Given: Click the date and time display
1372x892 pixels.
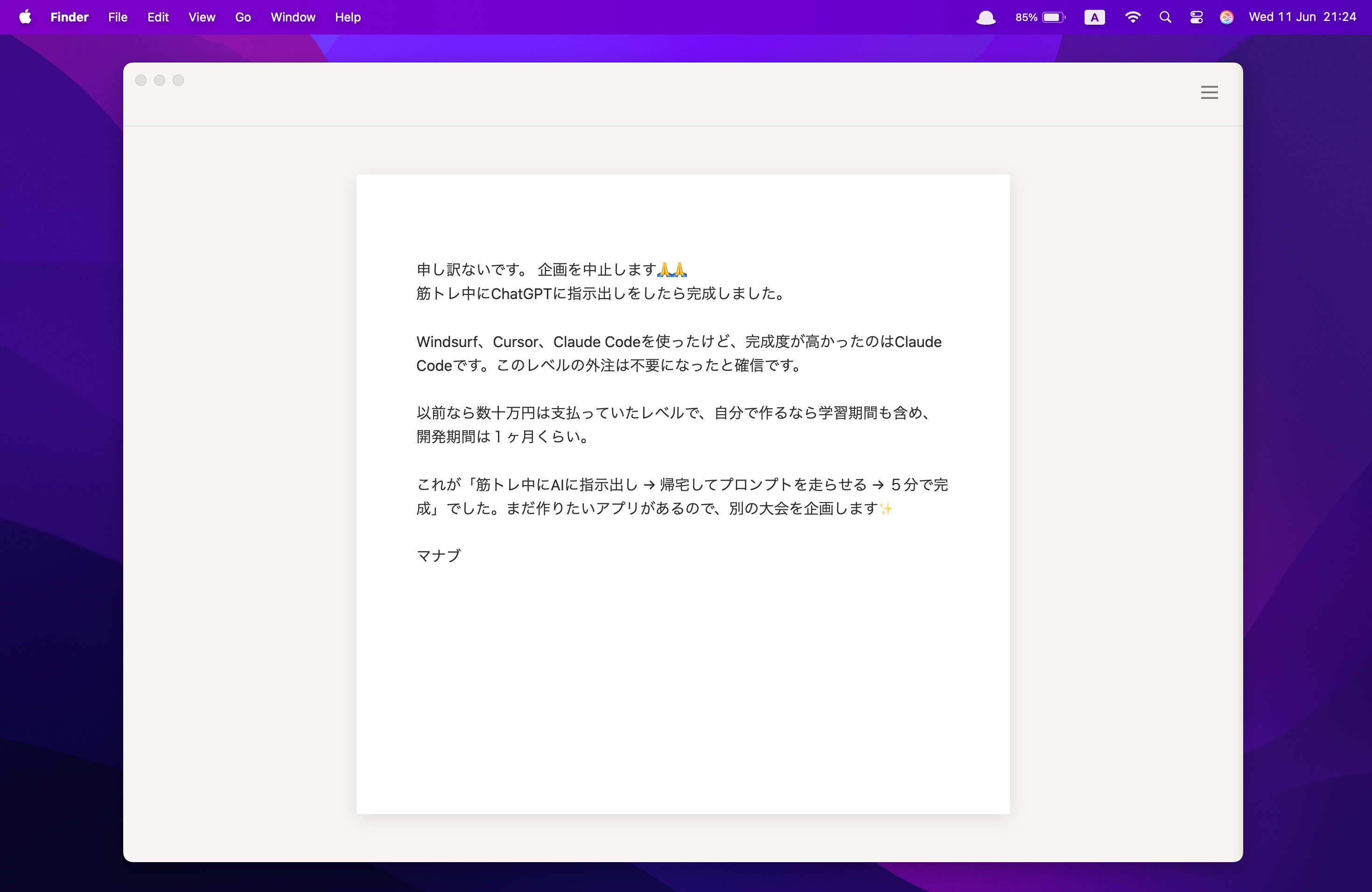Looking at the screenshot, I should [1302, 17].
